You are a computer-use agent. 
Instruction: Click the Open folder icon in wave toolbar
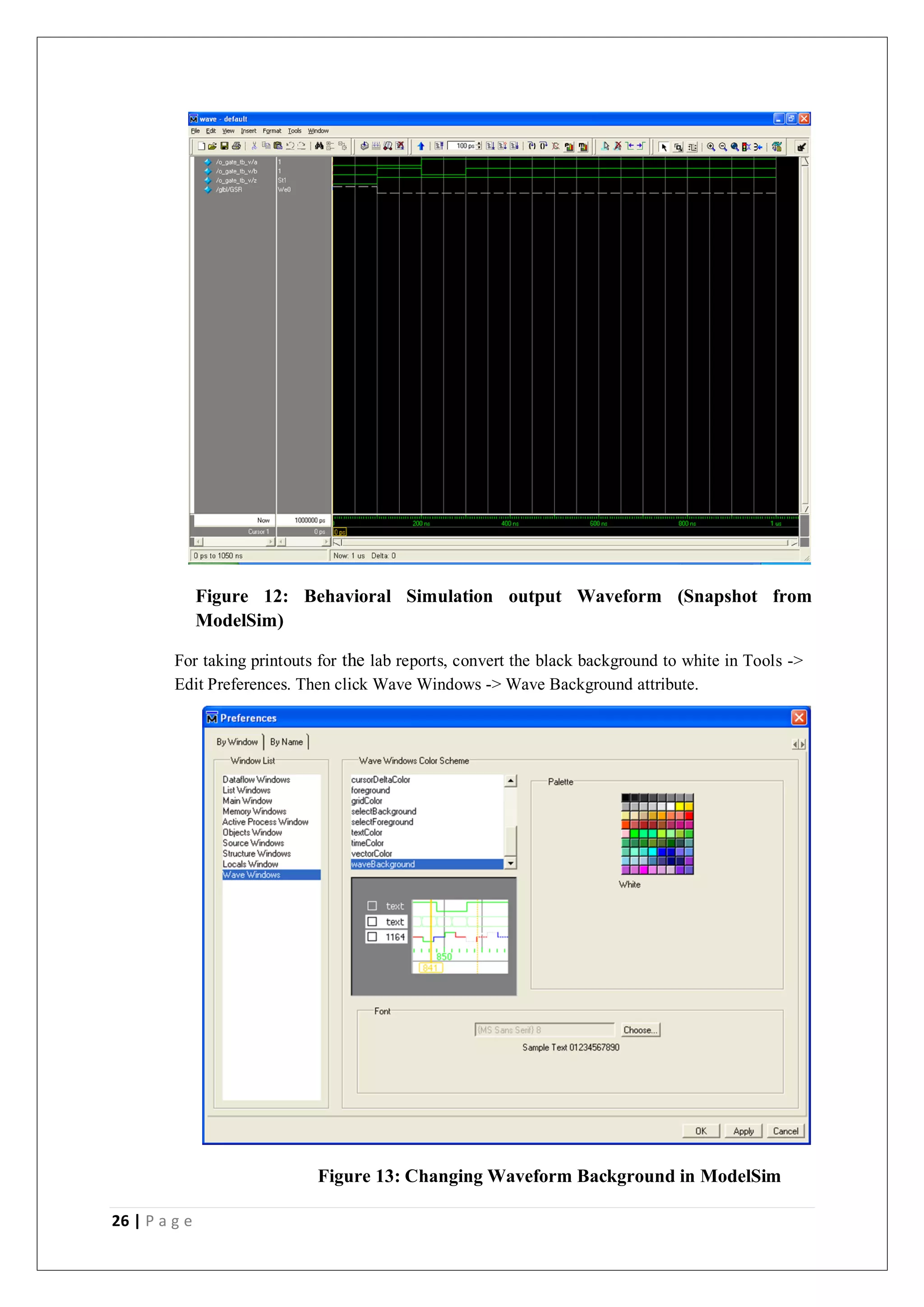point(212,146)
